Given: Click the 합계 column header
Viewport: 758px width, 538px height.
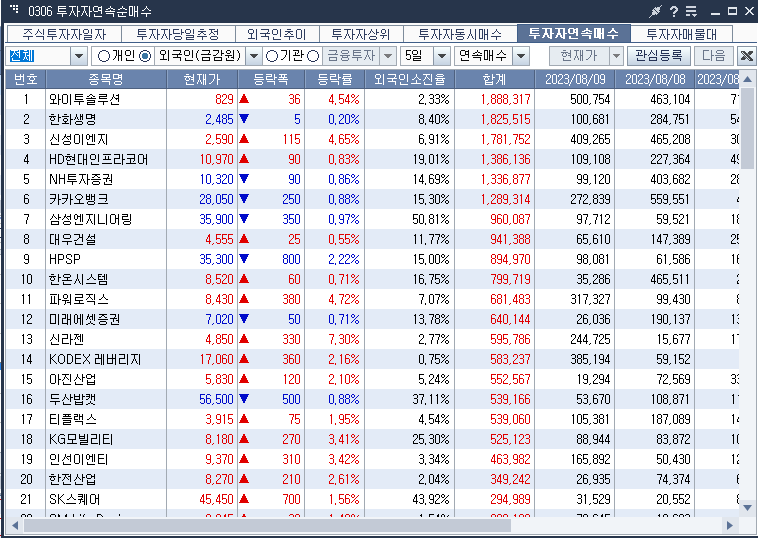Looking at the screenshot, I should [495, 79].
